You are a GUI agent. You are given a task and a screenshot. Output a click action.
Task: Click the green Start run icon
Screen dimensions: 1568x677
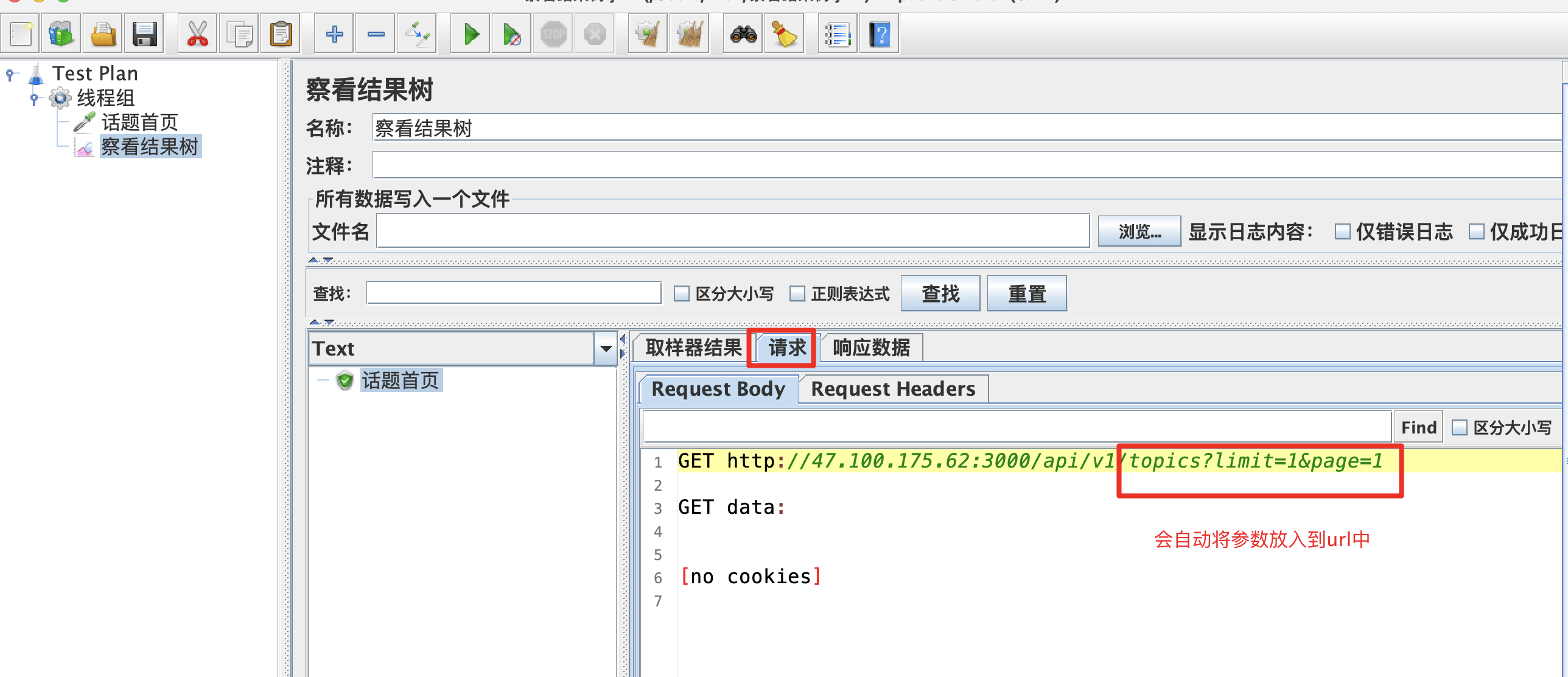pyautogui.click(x=471, y=35)
